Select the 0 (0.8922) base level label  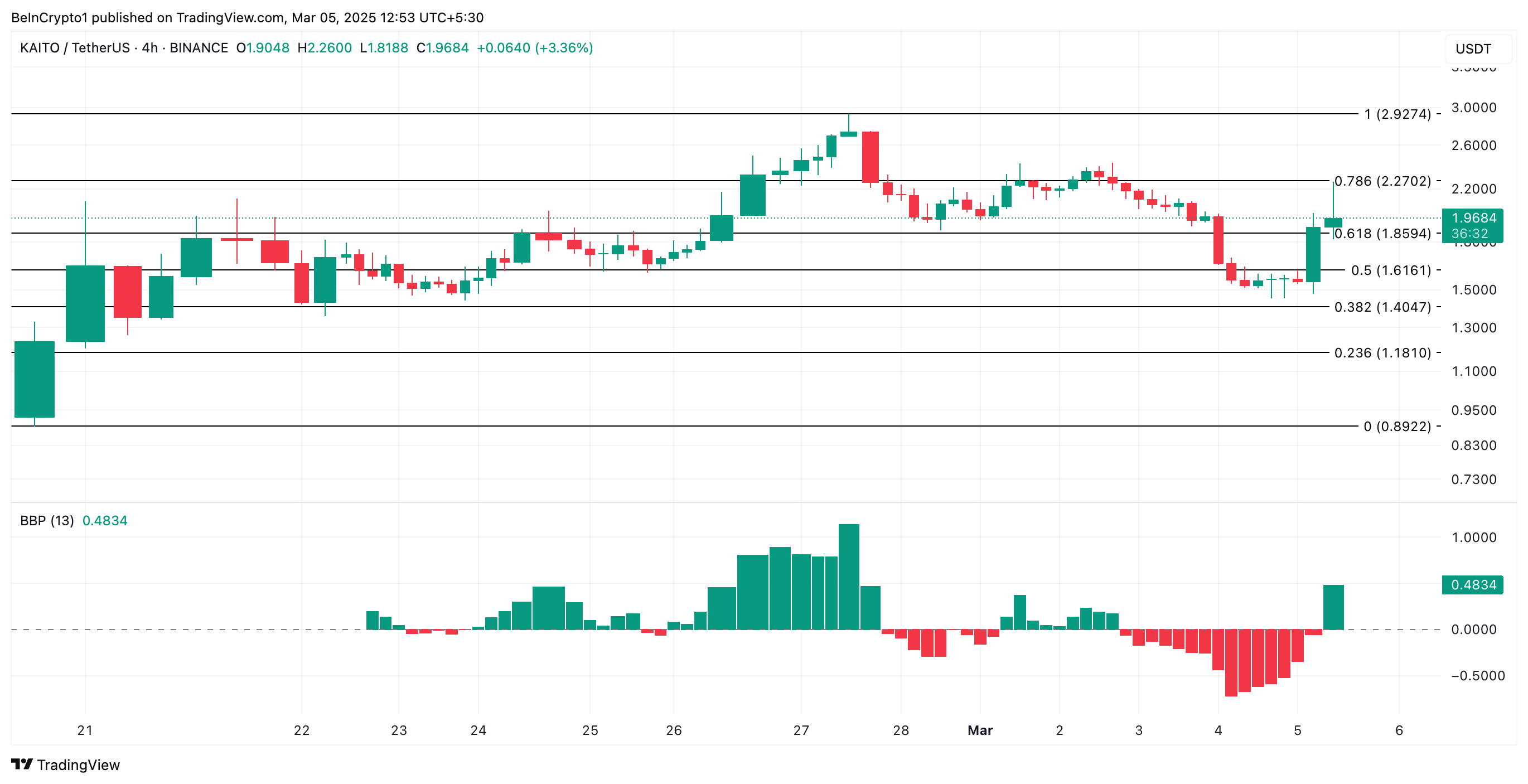(1397, 426)
